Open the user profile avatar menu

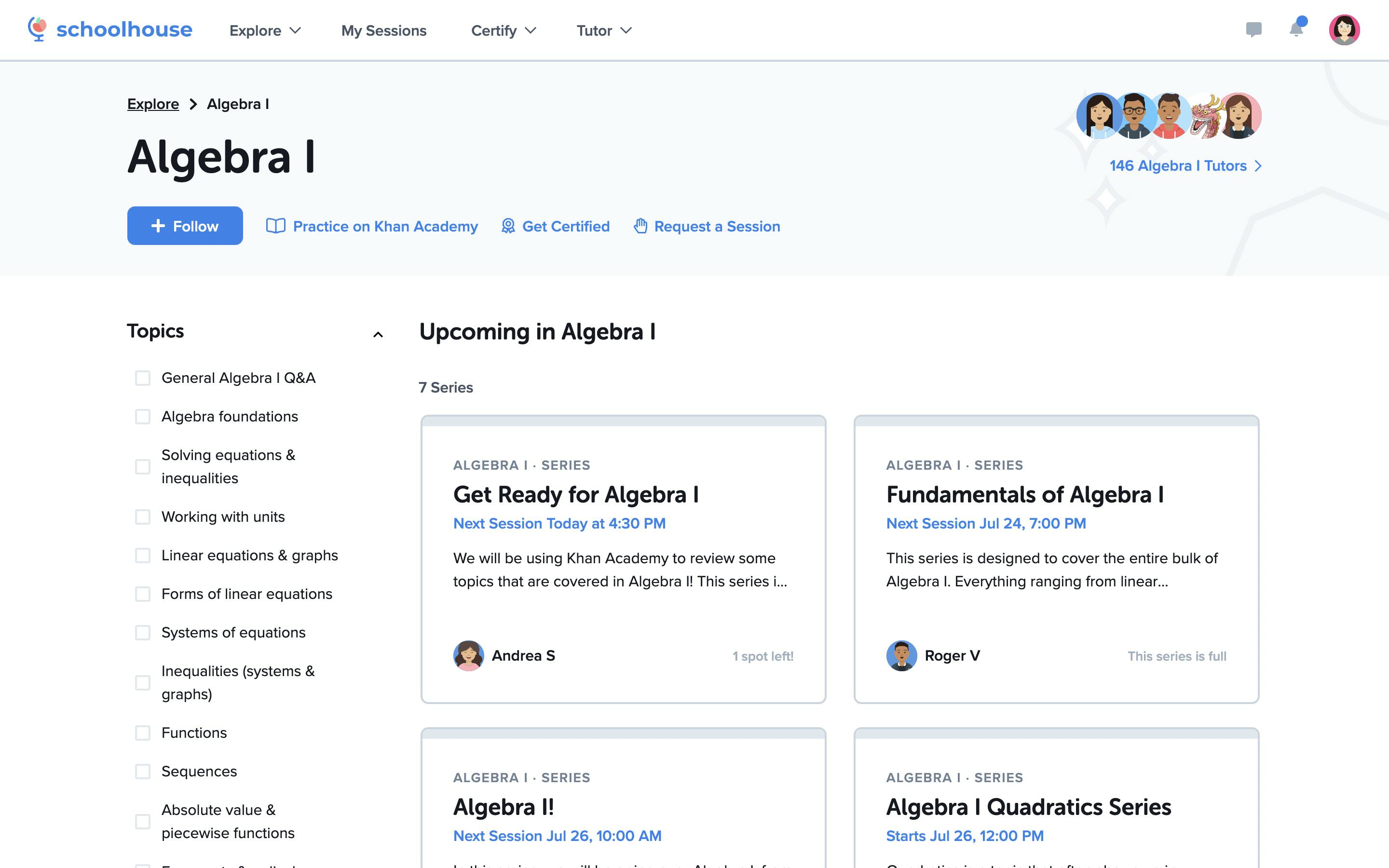[x=1344, y=30]
